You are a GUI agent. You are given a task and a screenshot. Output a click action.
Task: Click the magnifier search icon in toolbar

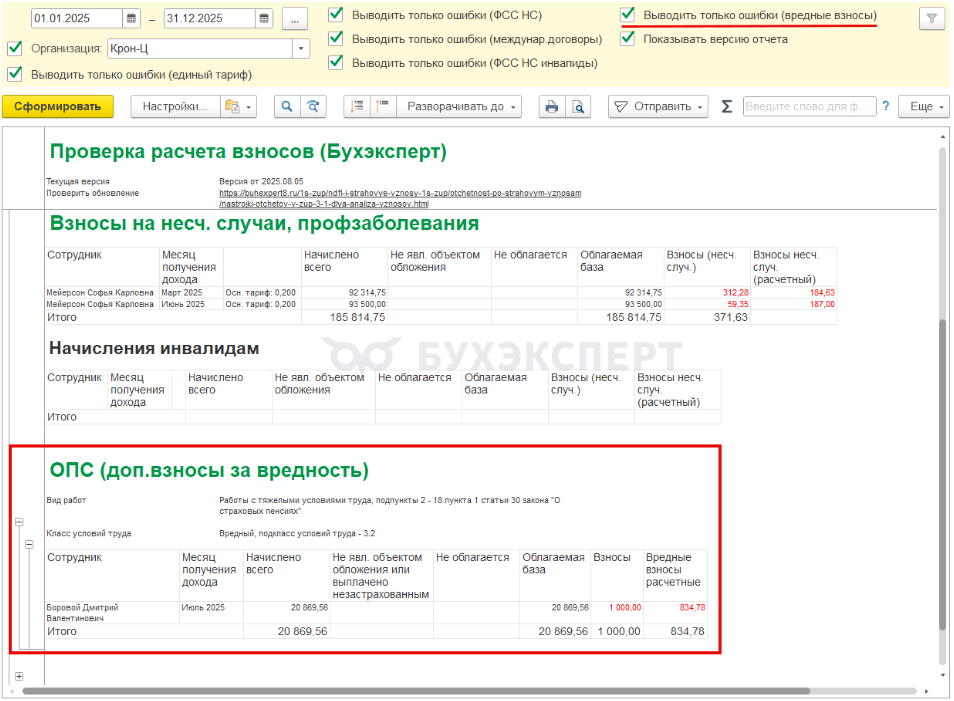coord(287,106)
